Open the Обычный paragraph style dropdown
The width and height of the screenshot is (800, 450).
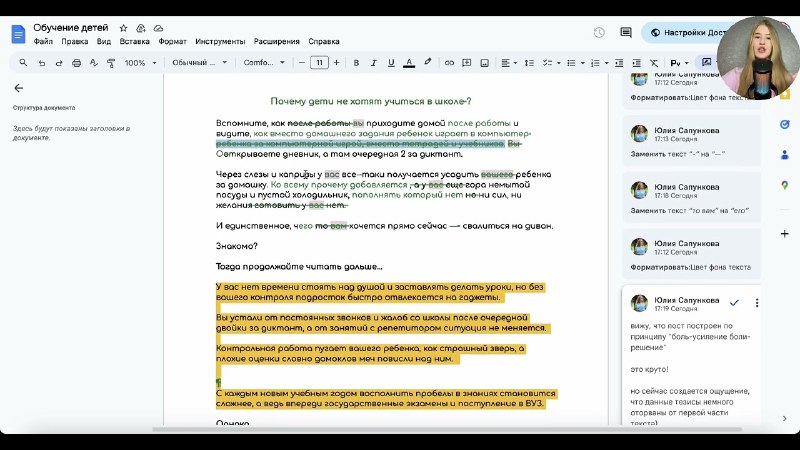click(x=199, y=63)
